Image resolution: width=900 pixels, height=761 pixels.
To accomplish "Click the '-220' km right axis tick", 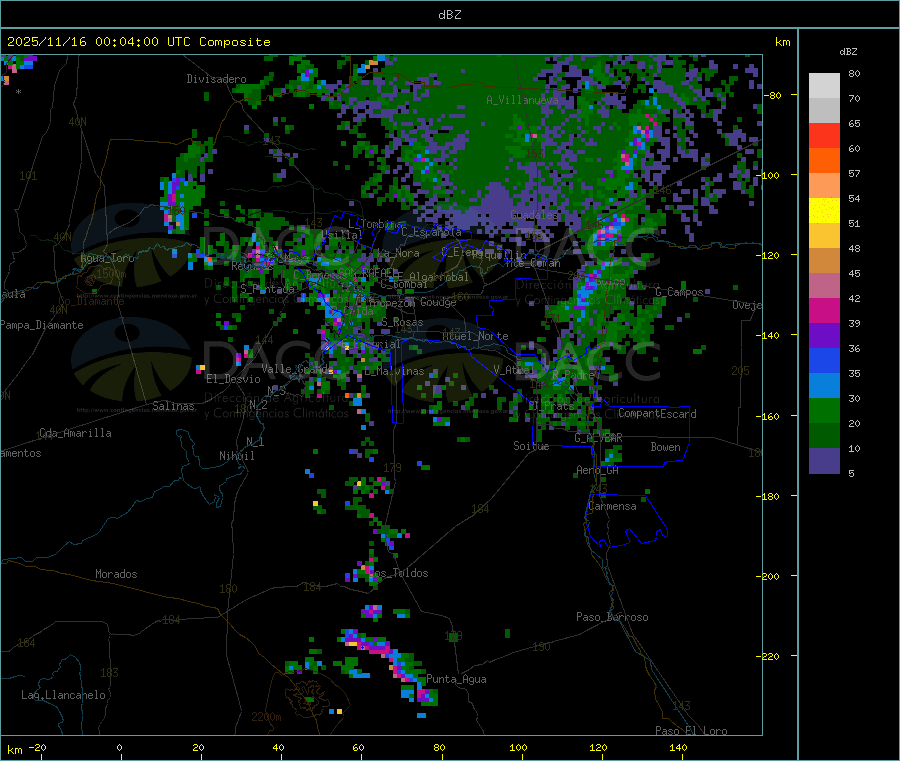I will (x=769, y=657).
